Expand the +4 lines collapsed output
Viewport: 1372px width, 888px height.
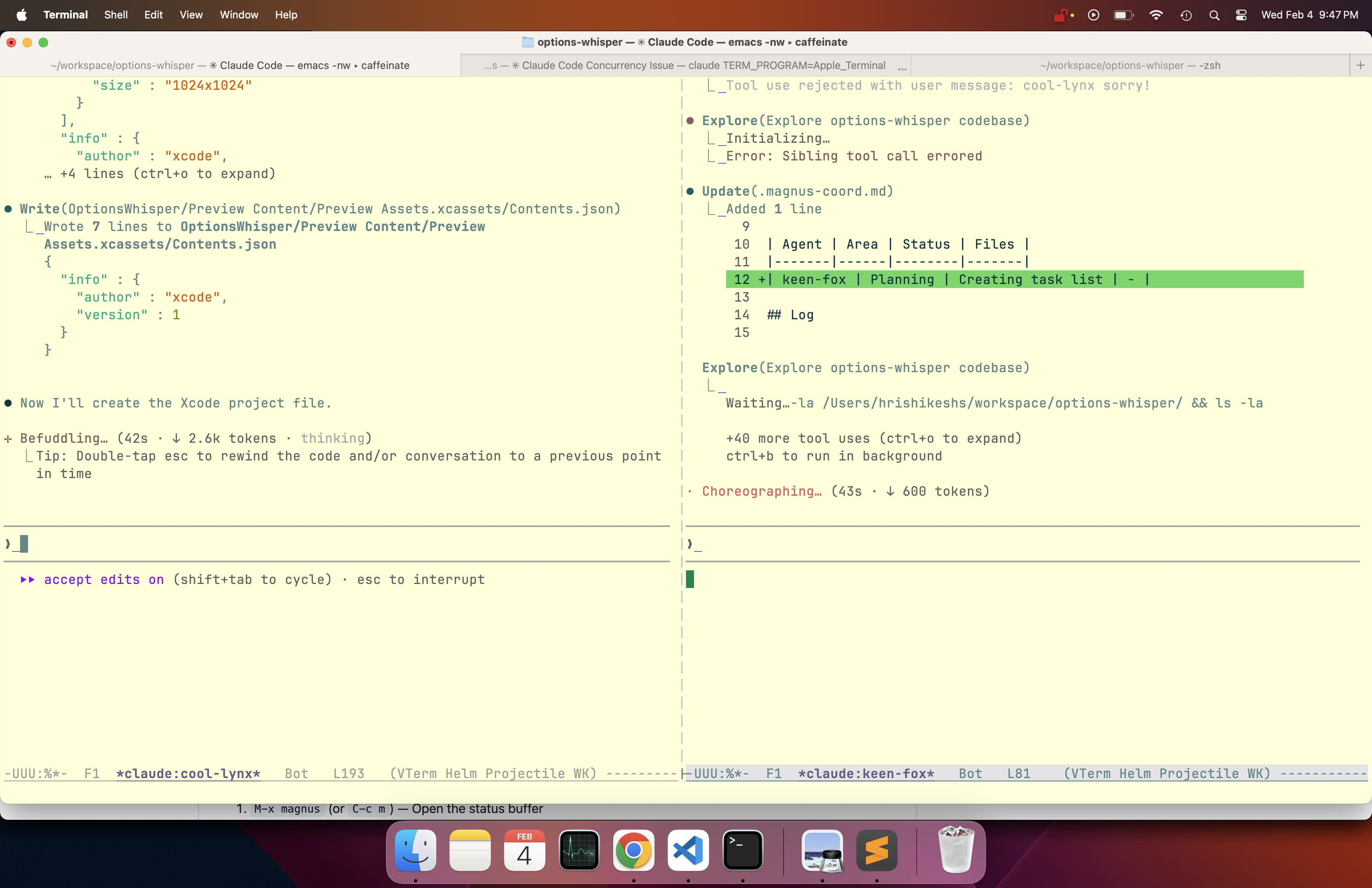[x=167, y=173]
